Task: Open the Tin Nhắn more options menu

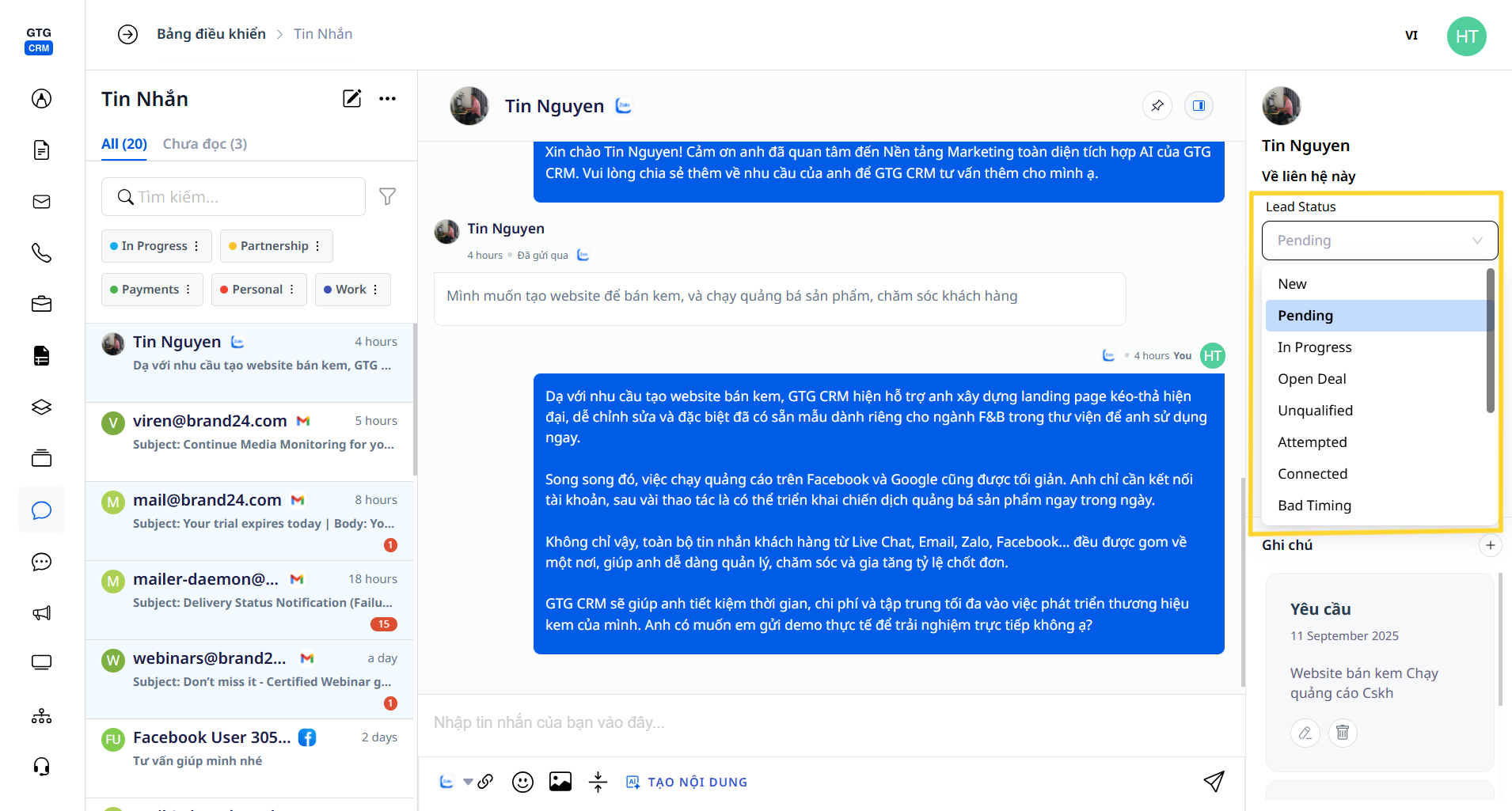Action: [387, 99]
